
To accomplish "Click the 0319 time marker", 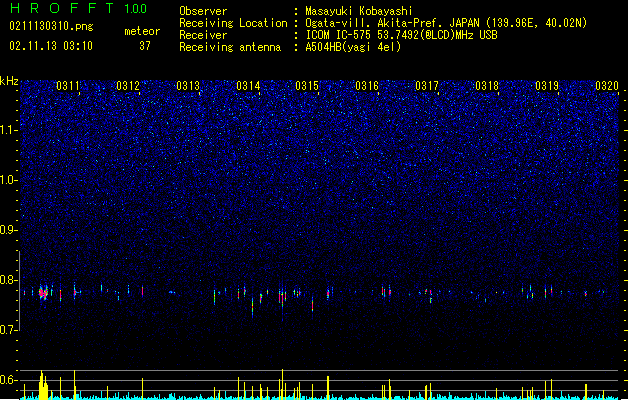I will [547, 86].
